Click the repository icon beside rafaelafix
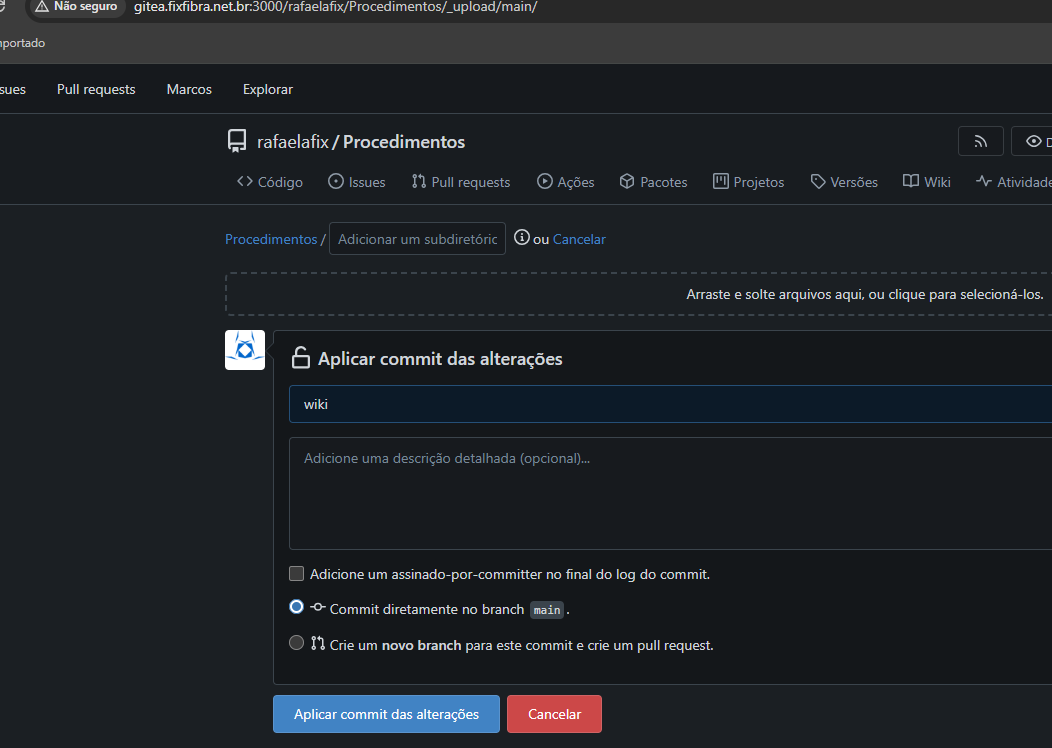1052x748 pixels. pos(237,141)
